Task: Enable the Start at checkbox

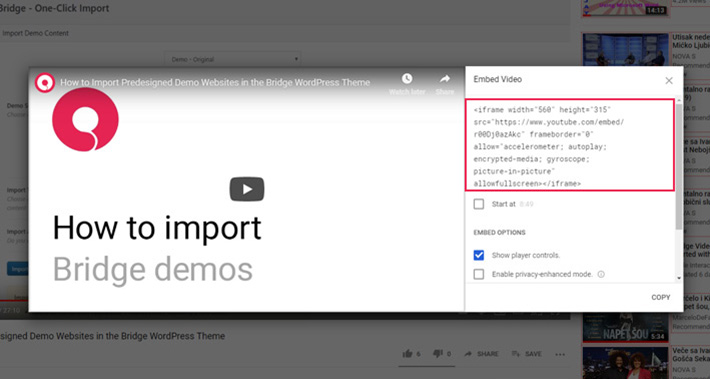Action: point(479,204)
